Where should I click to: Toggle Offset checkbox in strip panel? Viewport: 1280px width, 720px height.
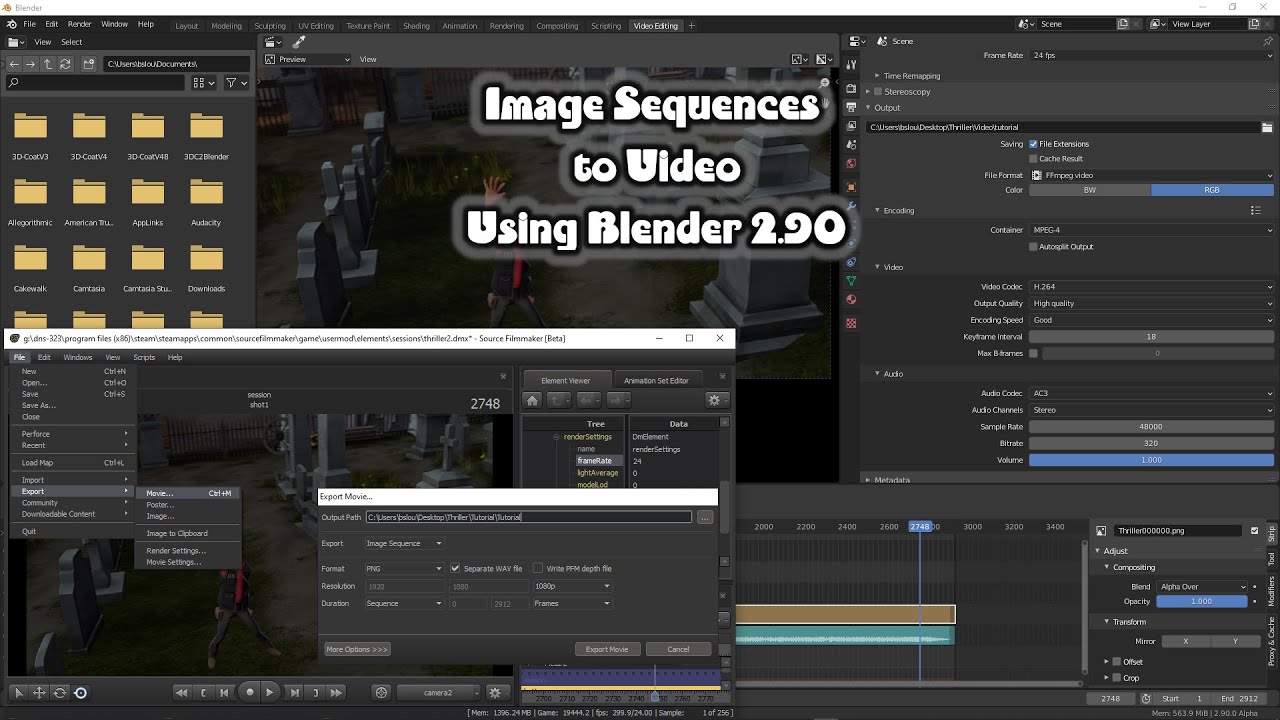pos(1117,662)
